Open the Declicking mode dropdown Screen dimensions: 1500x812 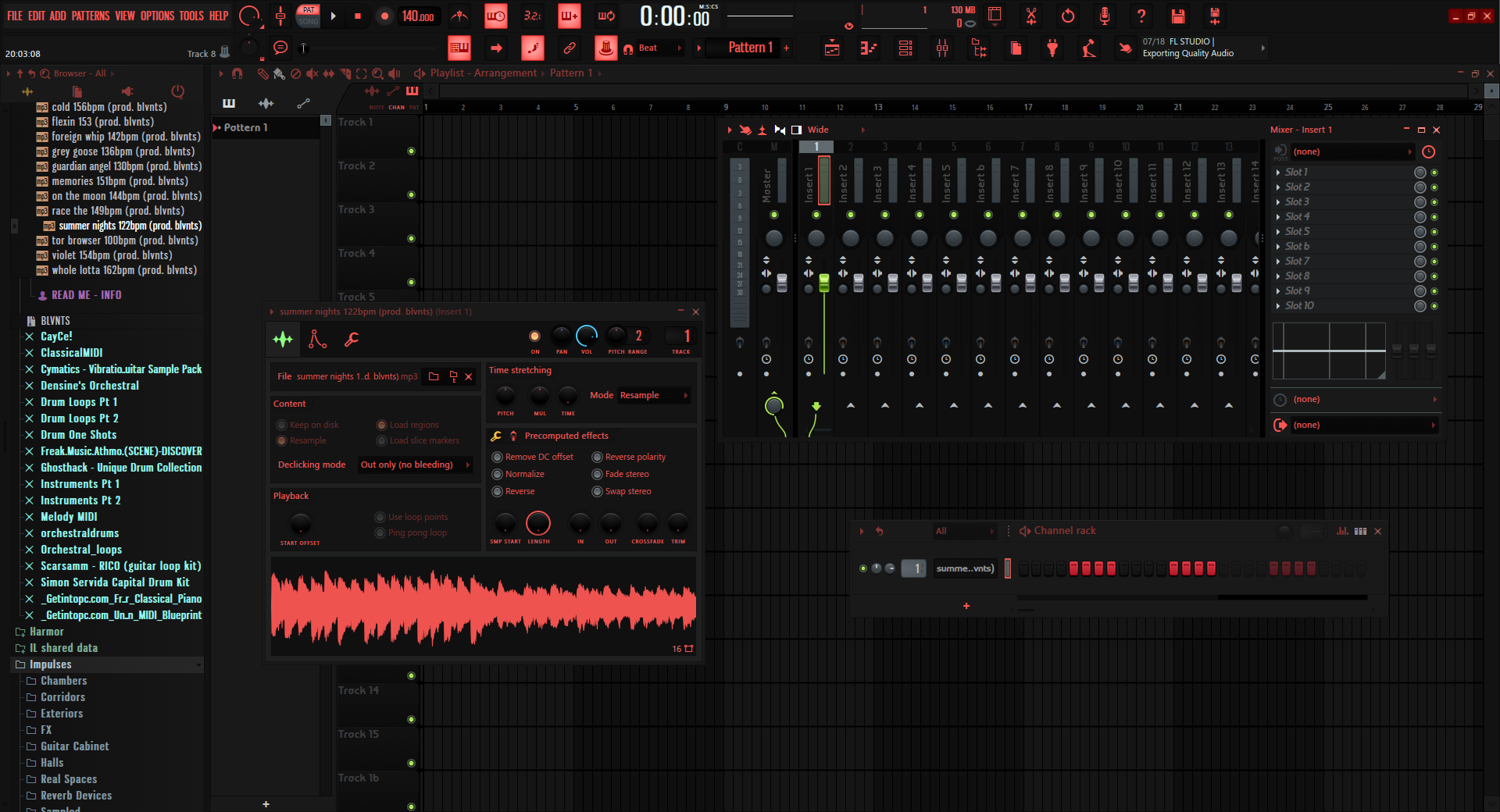pyautogui.click(x=414, y=465)
